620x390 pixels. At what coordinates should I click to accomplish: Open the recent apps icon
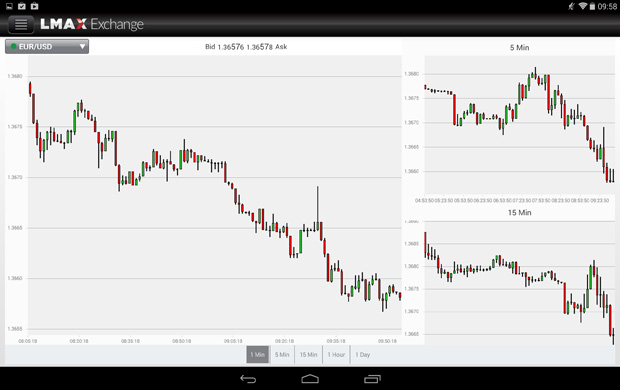tap(372, 379)
